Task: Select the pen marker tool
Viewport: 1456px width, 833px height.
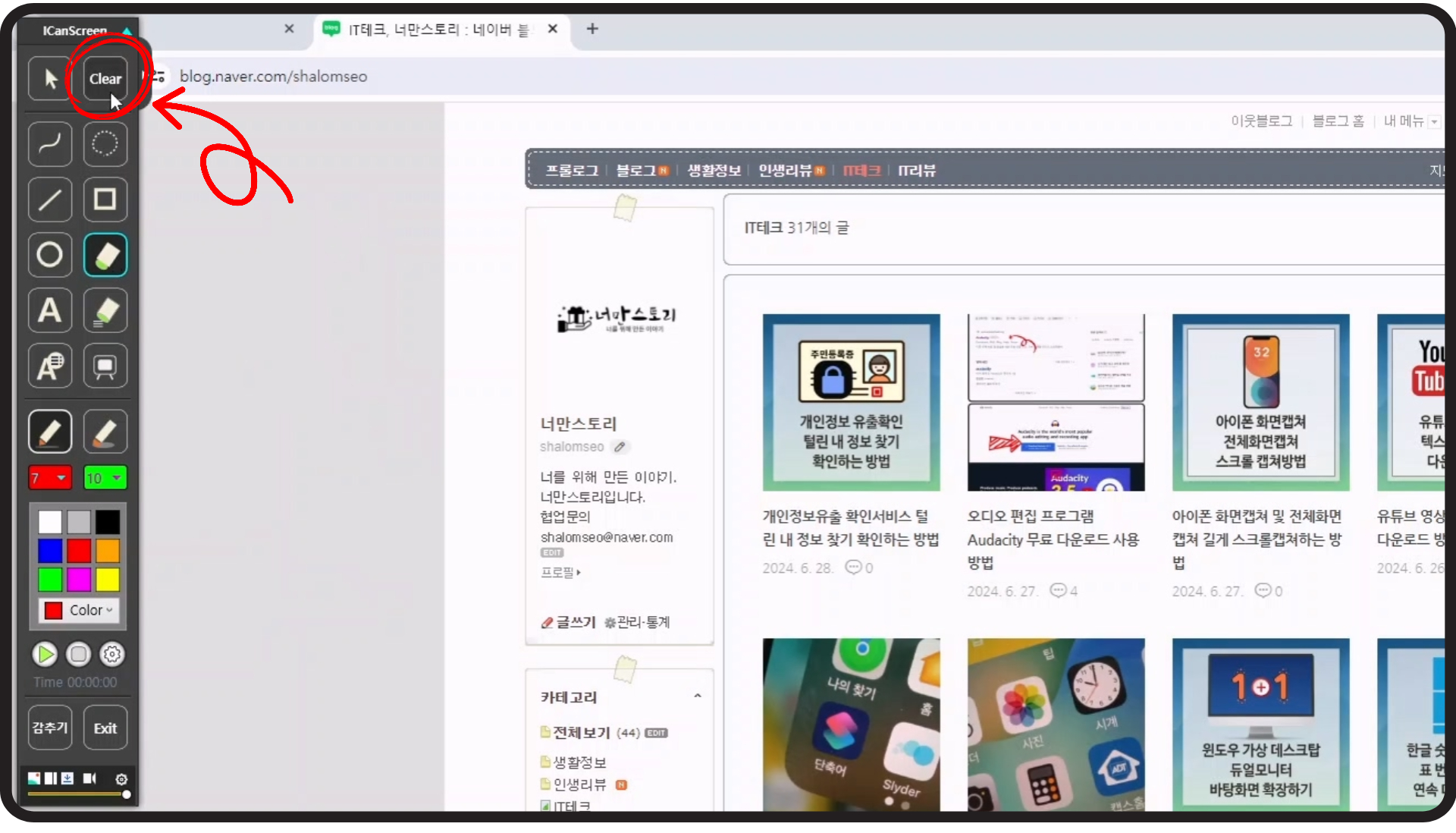Action: coord(50,432)
